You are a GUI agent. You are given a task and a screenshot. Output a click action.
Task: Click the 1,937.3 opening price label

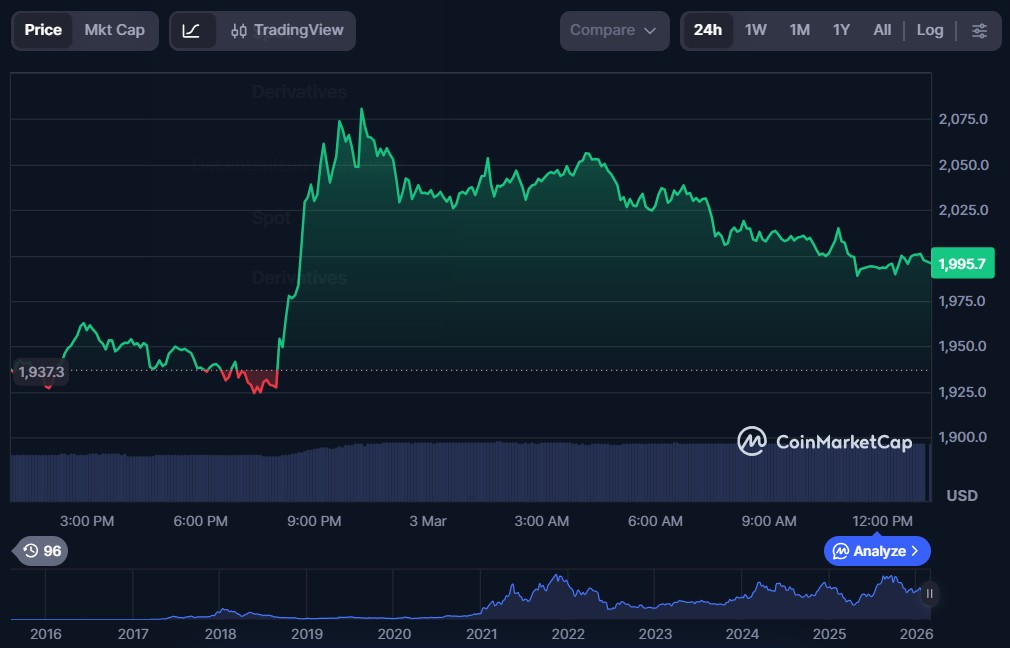pos(41,372)
